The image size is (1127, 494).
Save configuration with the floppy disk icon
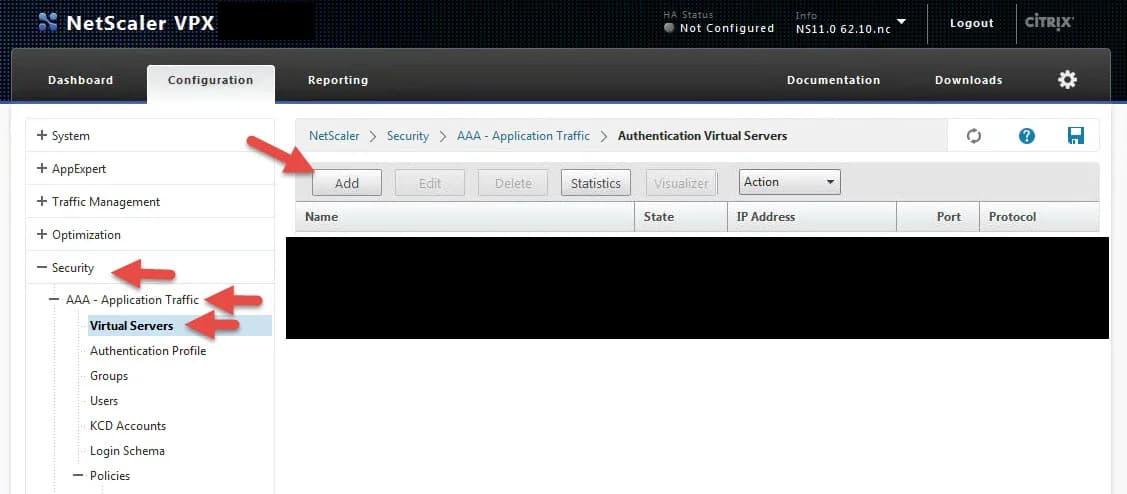(x=1075, y=136)
